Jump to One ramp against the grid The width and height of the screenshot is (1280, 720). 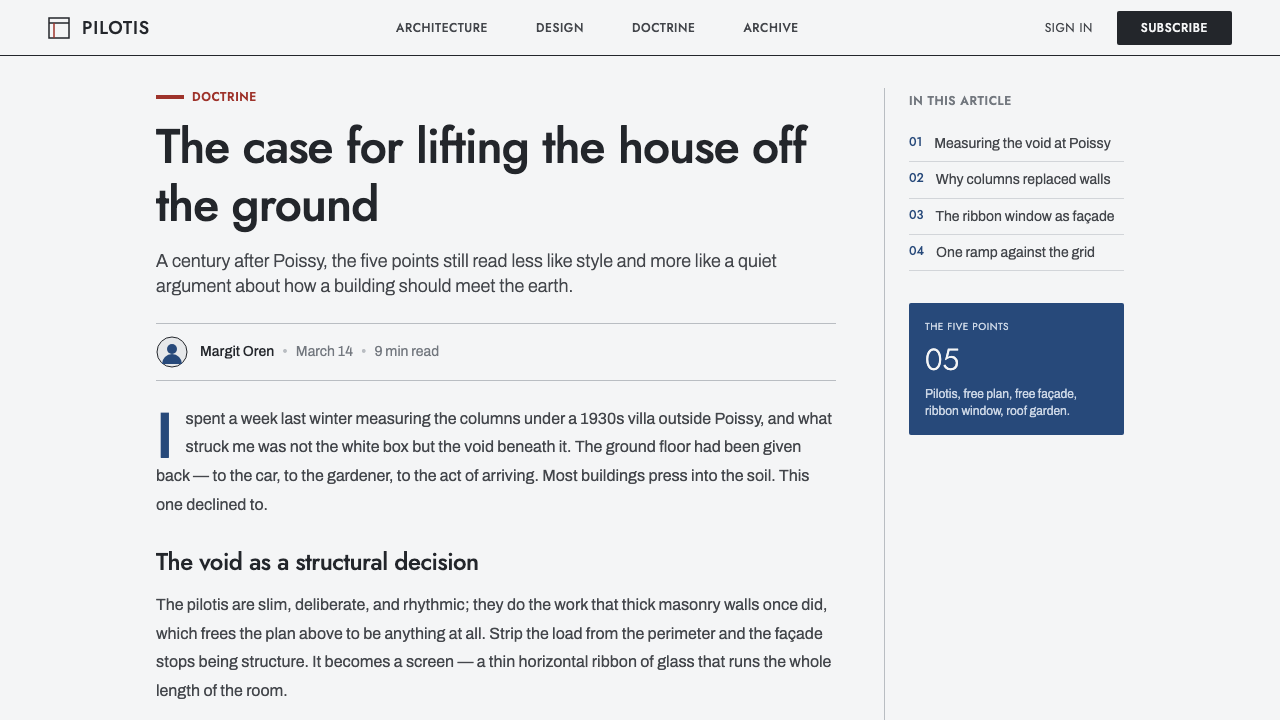pos(1016,252)
